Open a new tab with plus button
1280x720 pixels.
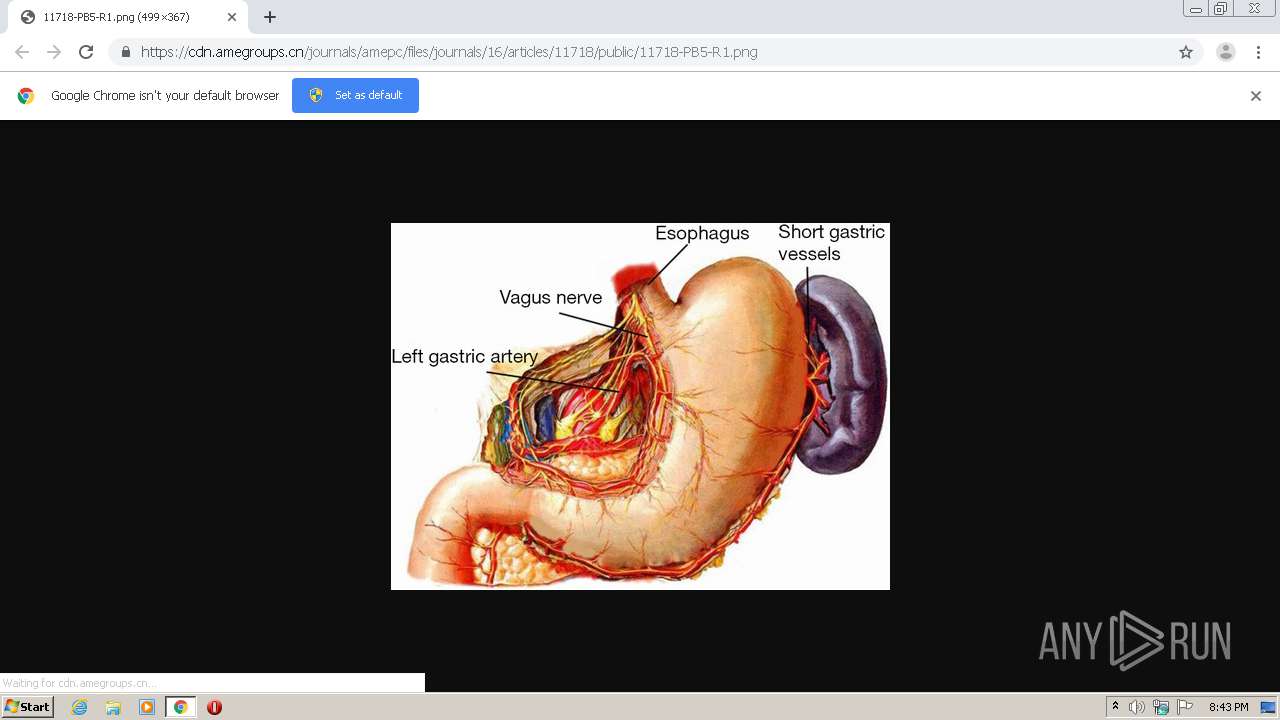(x=270, y=17)
